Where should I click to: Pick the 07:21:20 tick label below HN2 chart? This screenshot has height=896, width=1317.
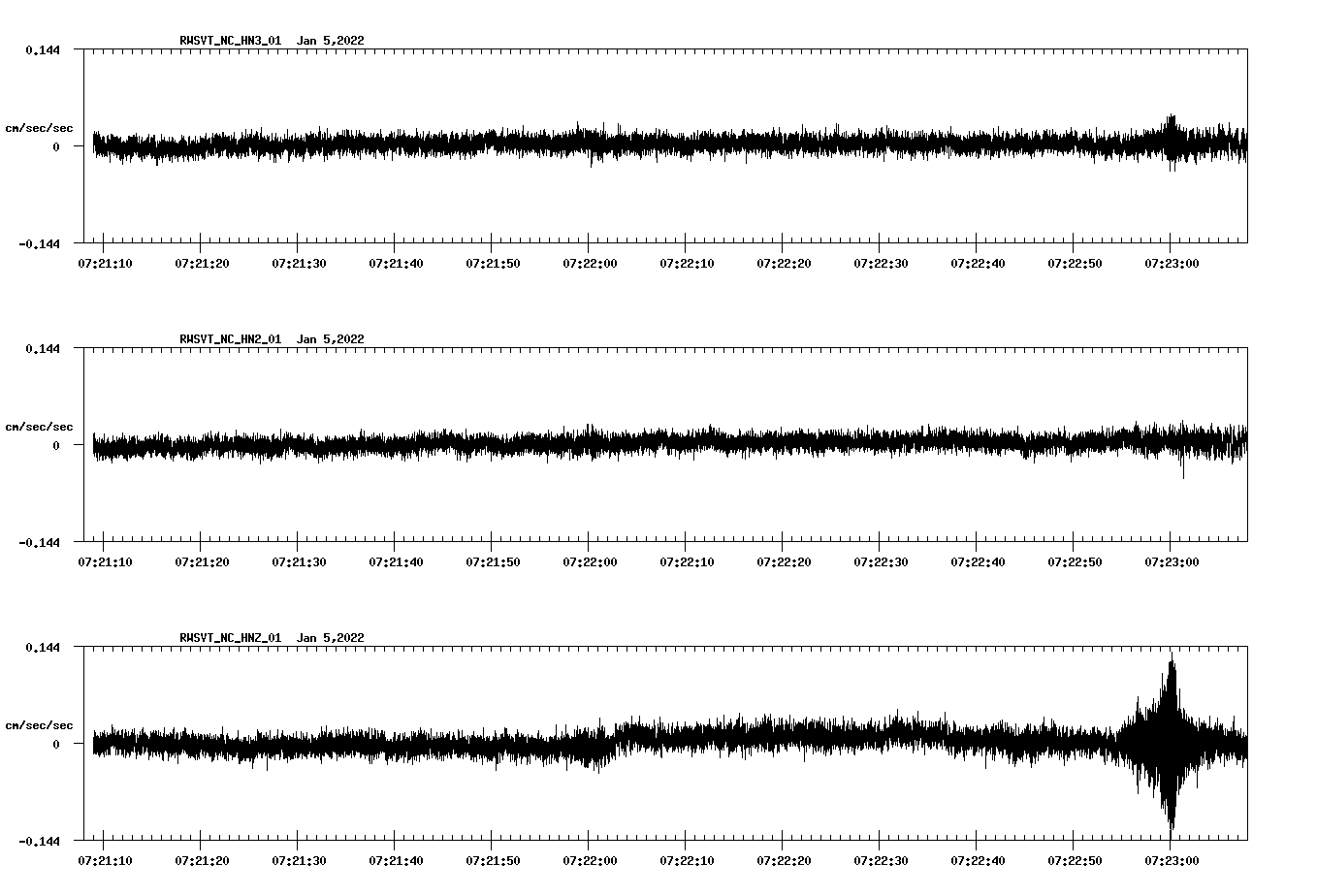tap(202, 561)
